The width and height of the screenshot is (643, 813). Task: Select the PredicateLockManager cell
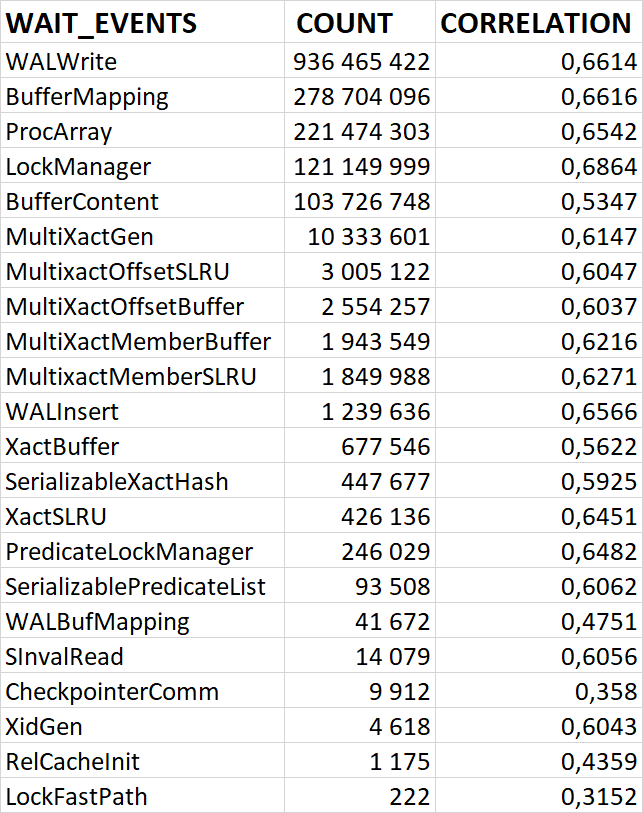click(129, 552)
